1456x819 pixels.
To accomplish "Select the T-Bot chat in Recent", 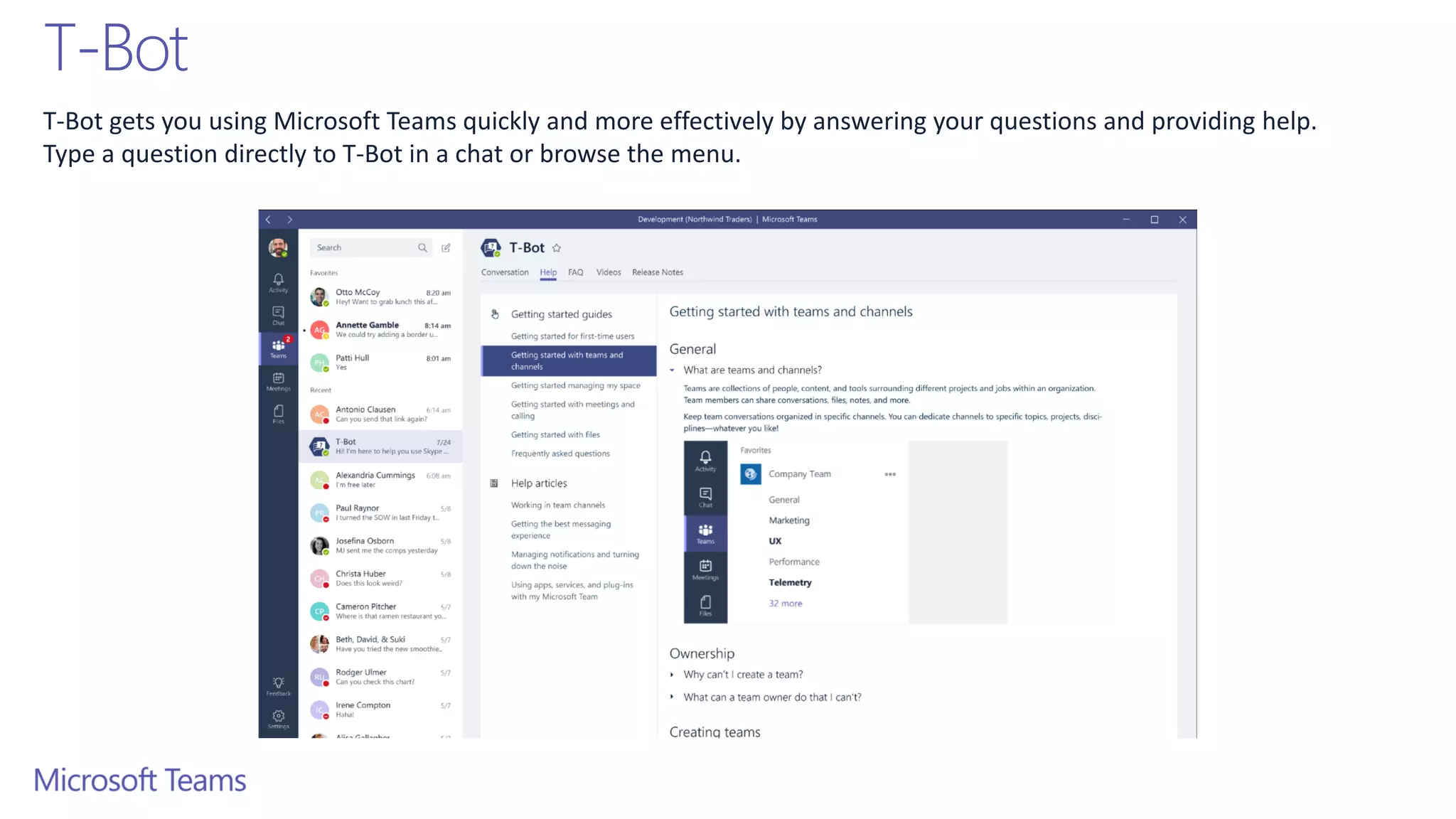I will 380,446.
